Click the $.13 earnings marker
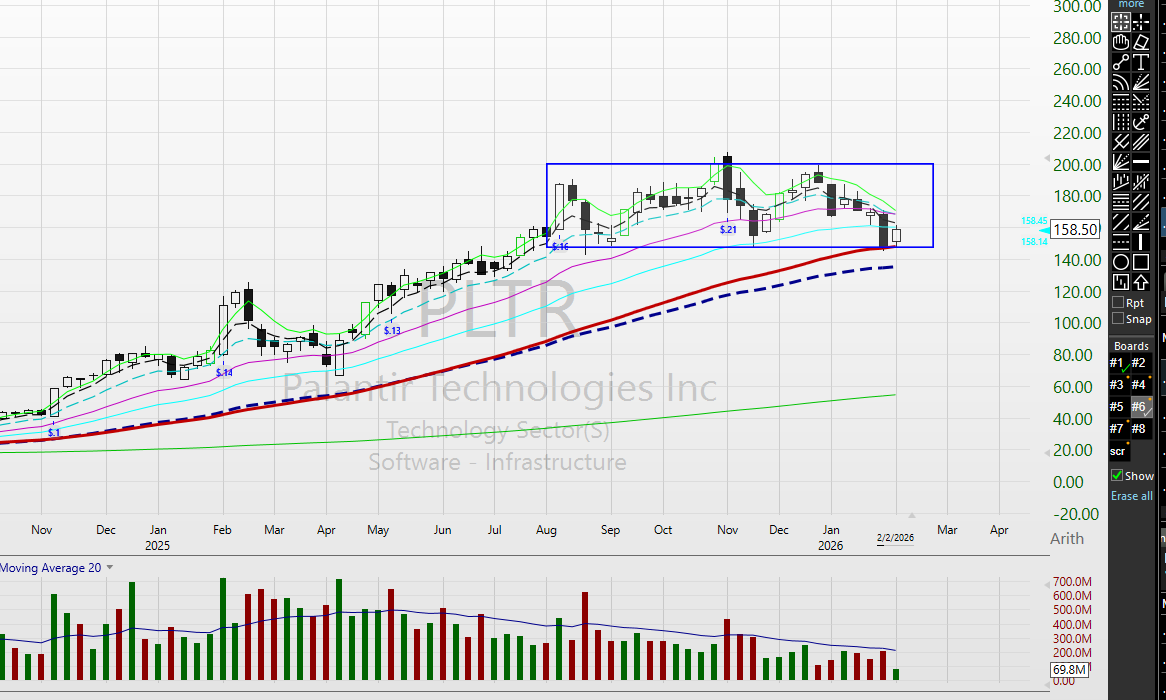This screenshot has height=700, width=1166. pos(392,330)
